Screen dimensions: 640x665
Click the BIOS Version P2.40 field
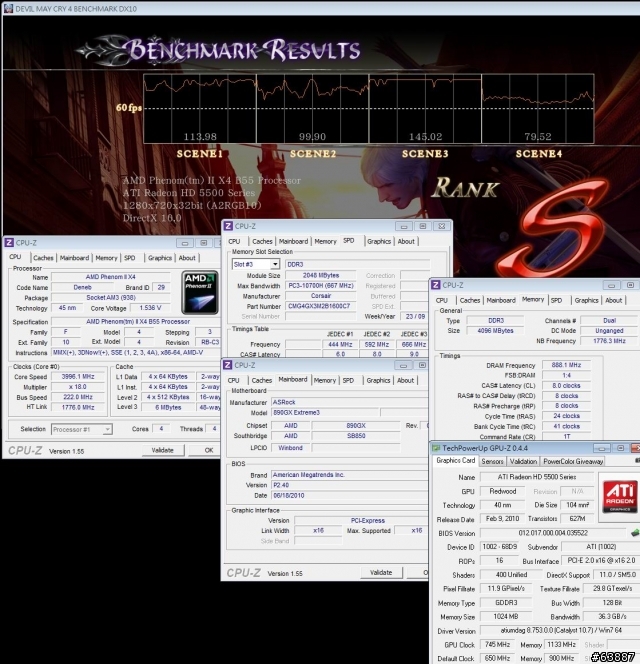tap(349, 485)
